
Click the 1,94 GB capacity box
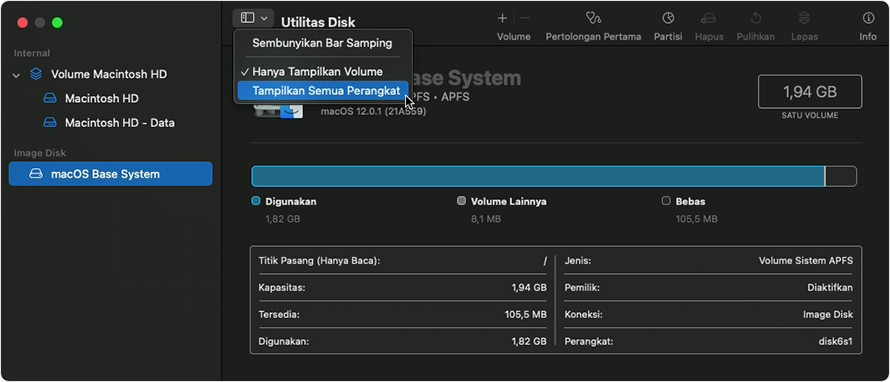[810, 91]
